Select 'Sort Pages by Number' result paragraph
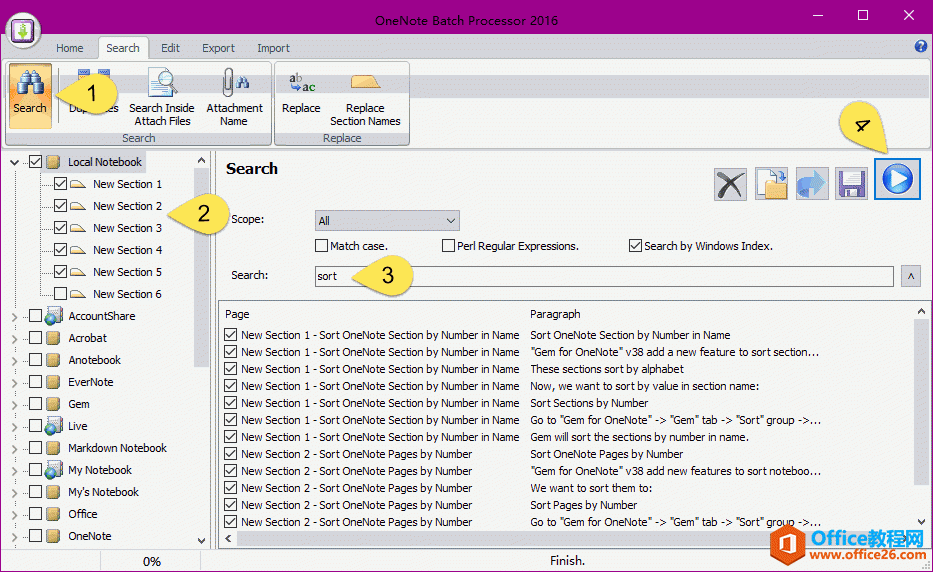 [583, 505]
